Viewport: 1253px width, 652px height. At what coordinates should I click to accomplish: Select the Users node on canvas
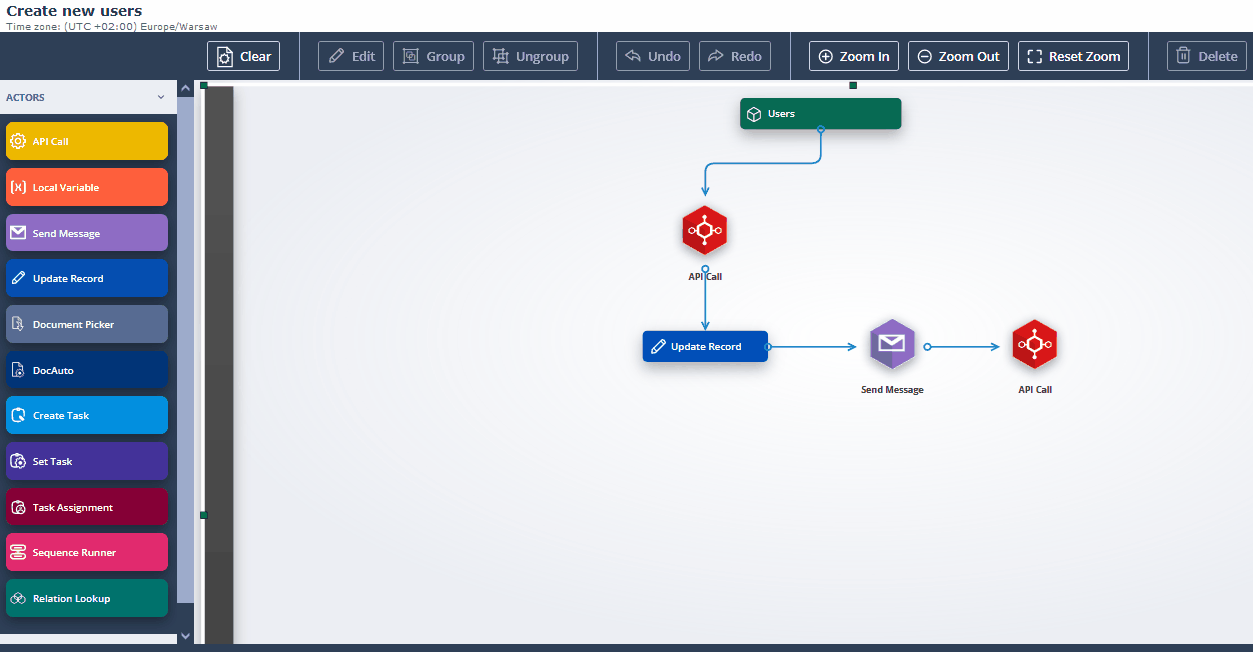820,114
